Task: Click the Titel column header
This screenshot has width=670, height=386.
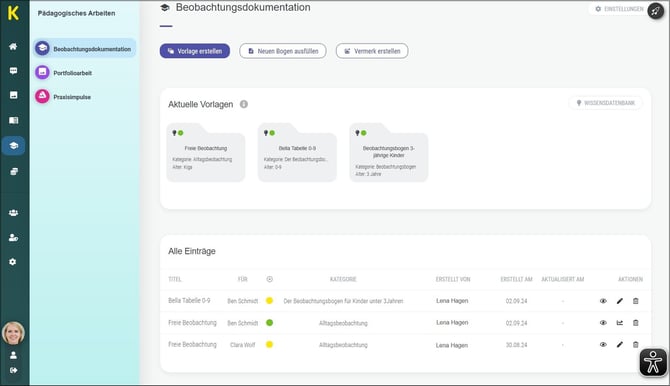Action: 175,279
